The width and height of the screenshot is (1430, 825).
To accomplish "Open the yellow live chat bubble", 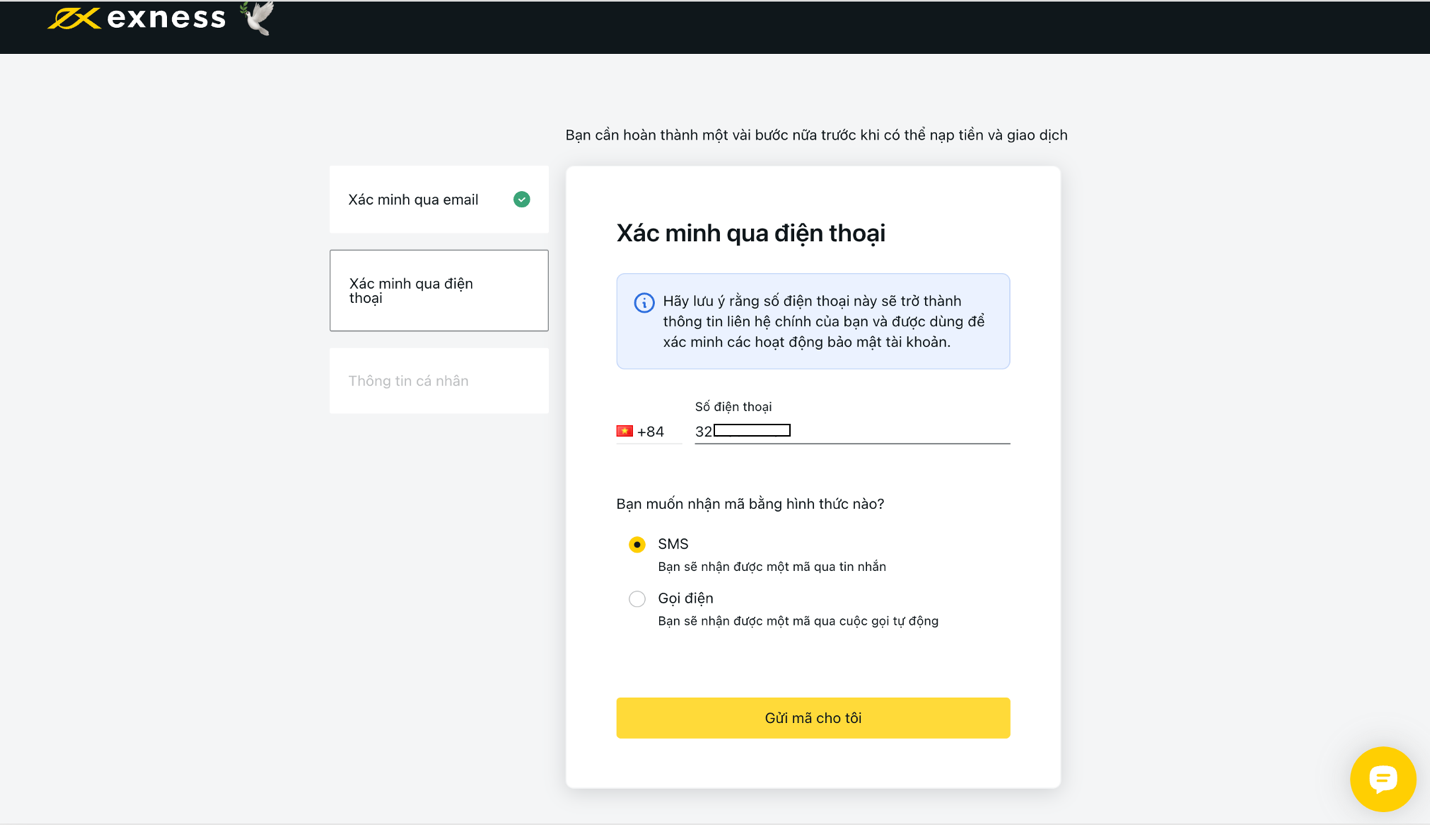I will (1382, 778).
